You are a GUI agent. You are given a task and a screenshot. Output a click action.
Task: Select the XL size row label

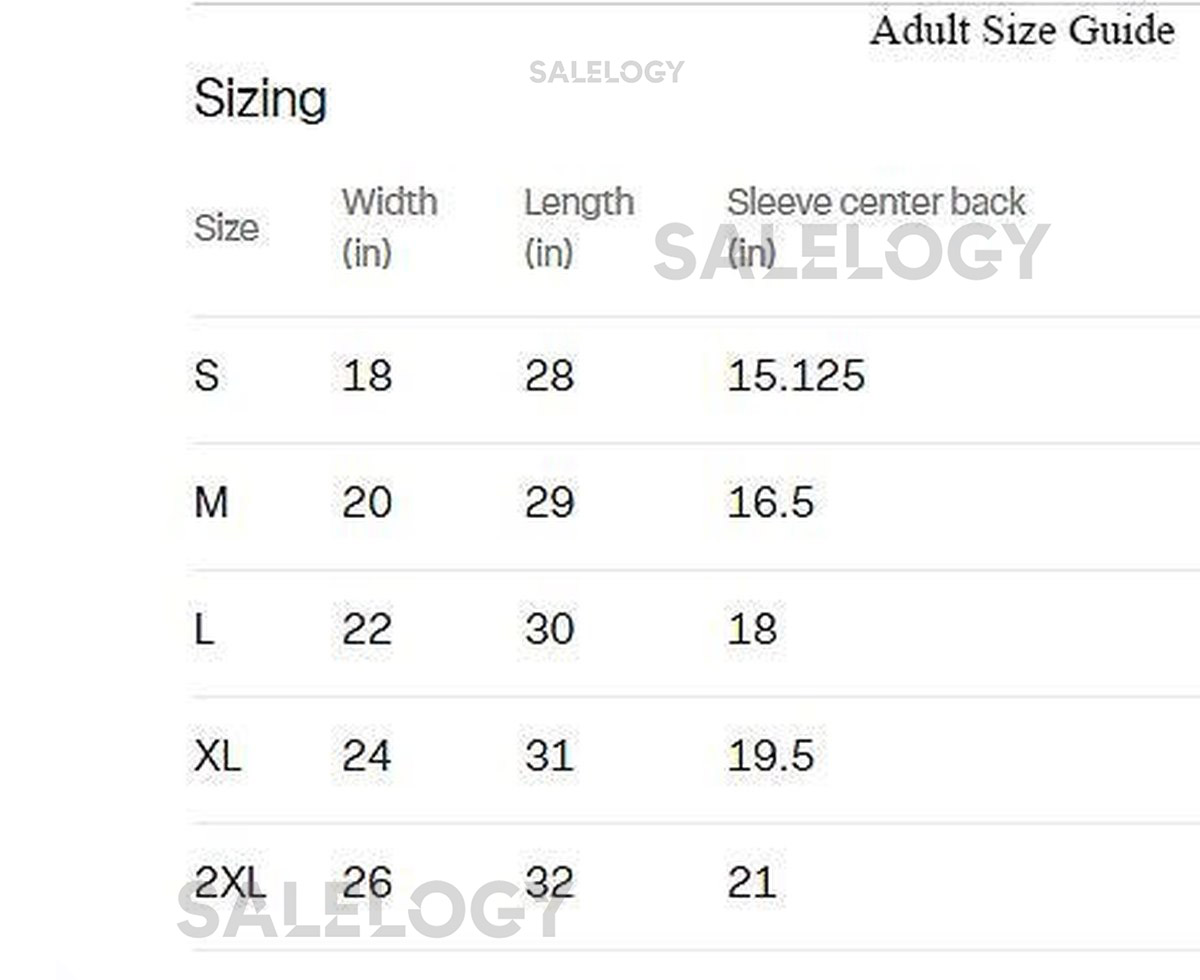pos(217,756)
